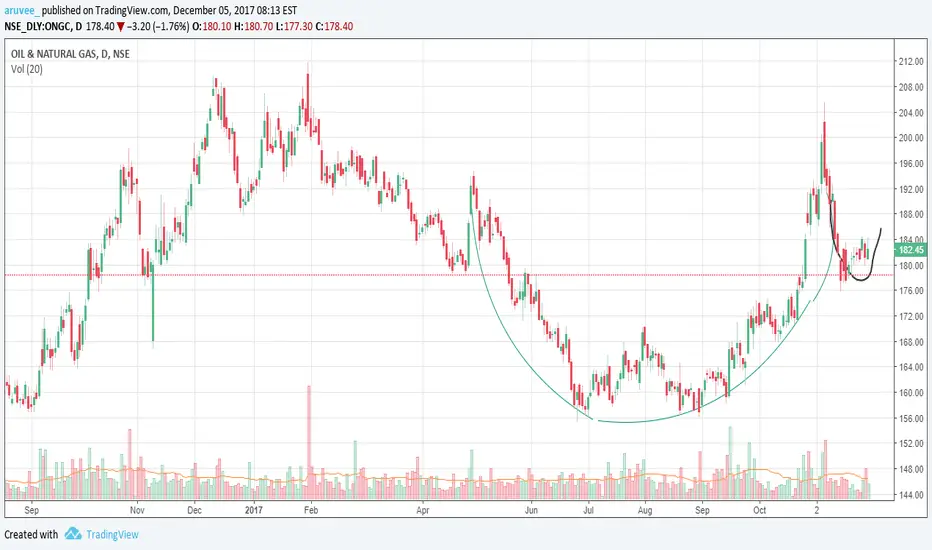Click the 164.00 price axis label
Screen dimensions: 932x550
tap(911, 367)
